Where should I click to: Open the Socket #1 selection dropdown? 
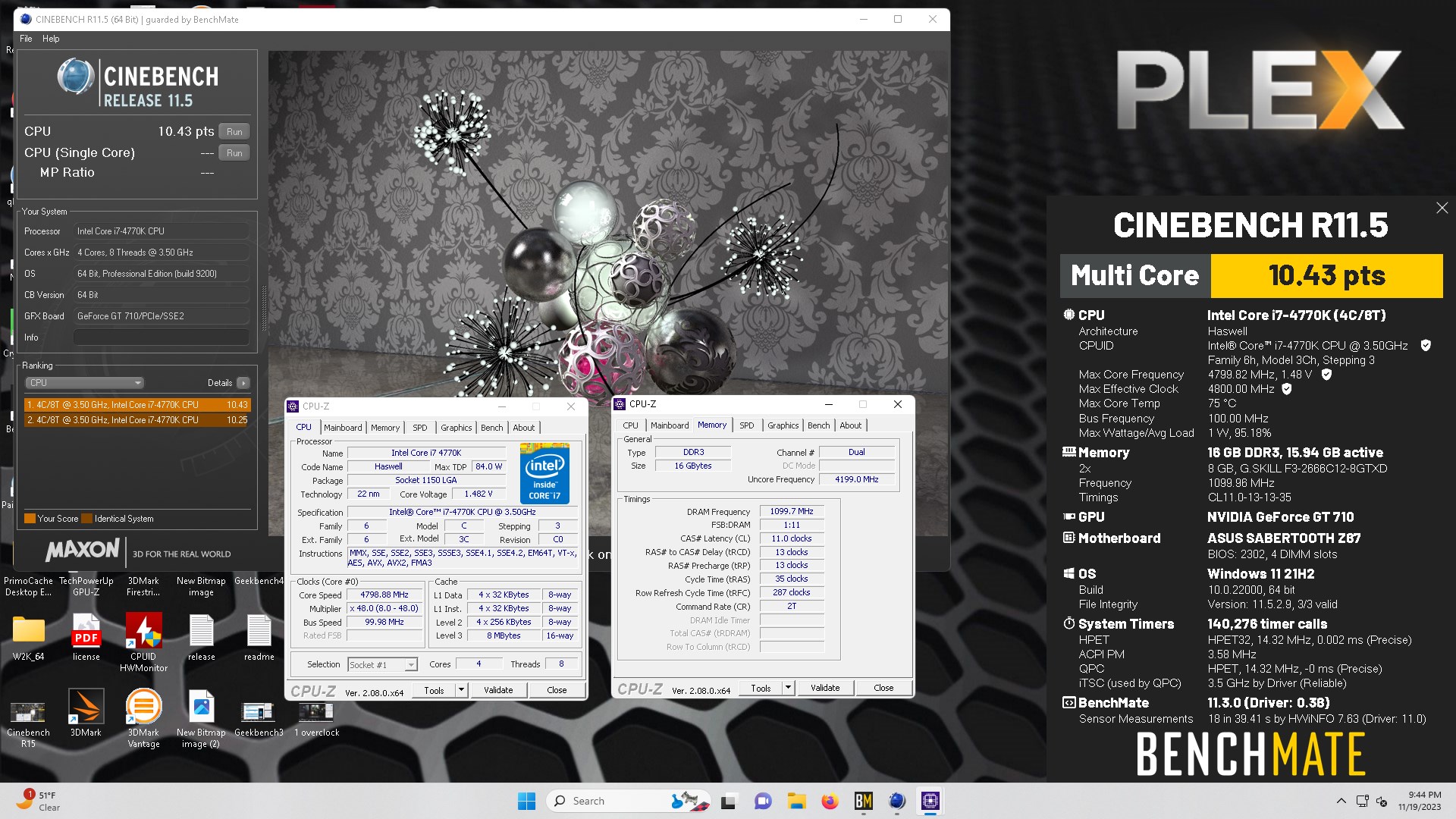382,665
